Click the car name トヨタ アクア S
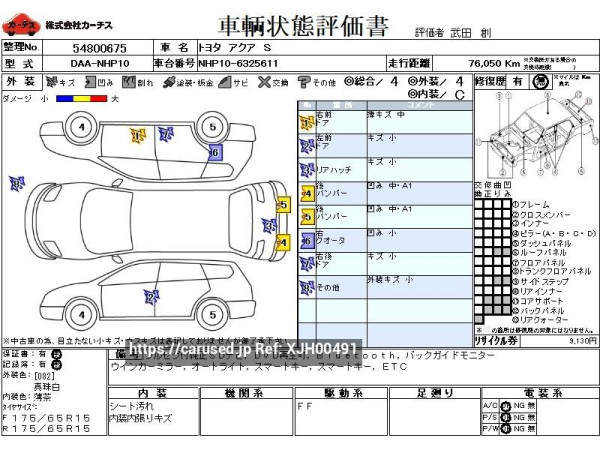Image resolution: width=600 pixels, height=450 pixels. [x=235, y=48]
